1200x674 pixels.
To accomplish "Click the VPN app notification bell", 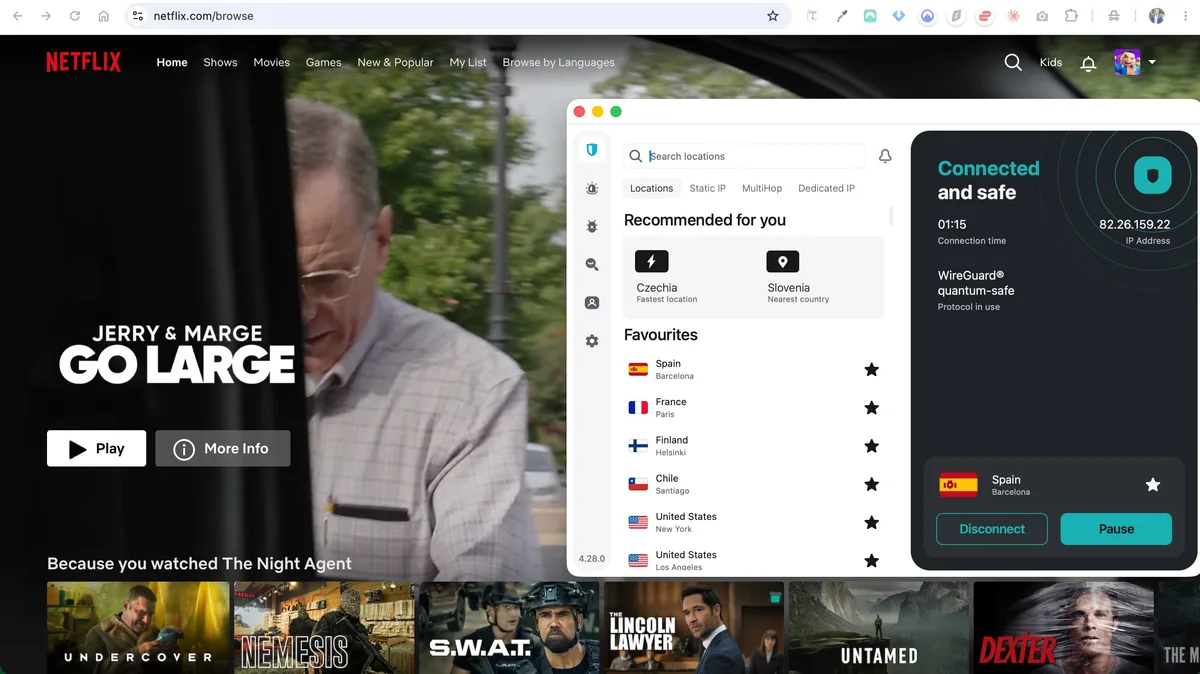I will click(885, 156).
